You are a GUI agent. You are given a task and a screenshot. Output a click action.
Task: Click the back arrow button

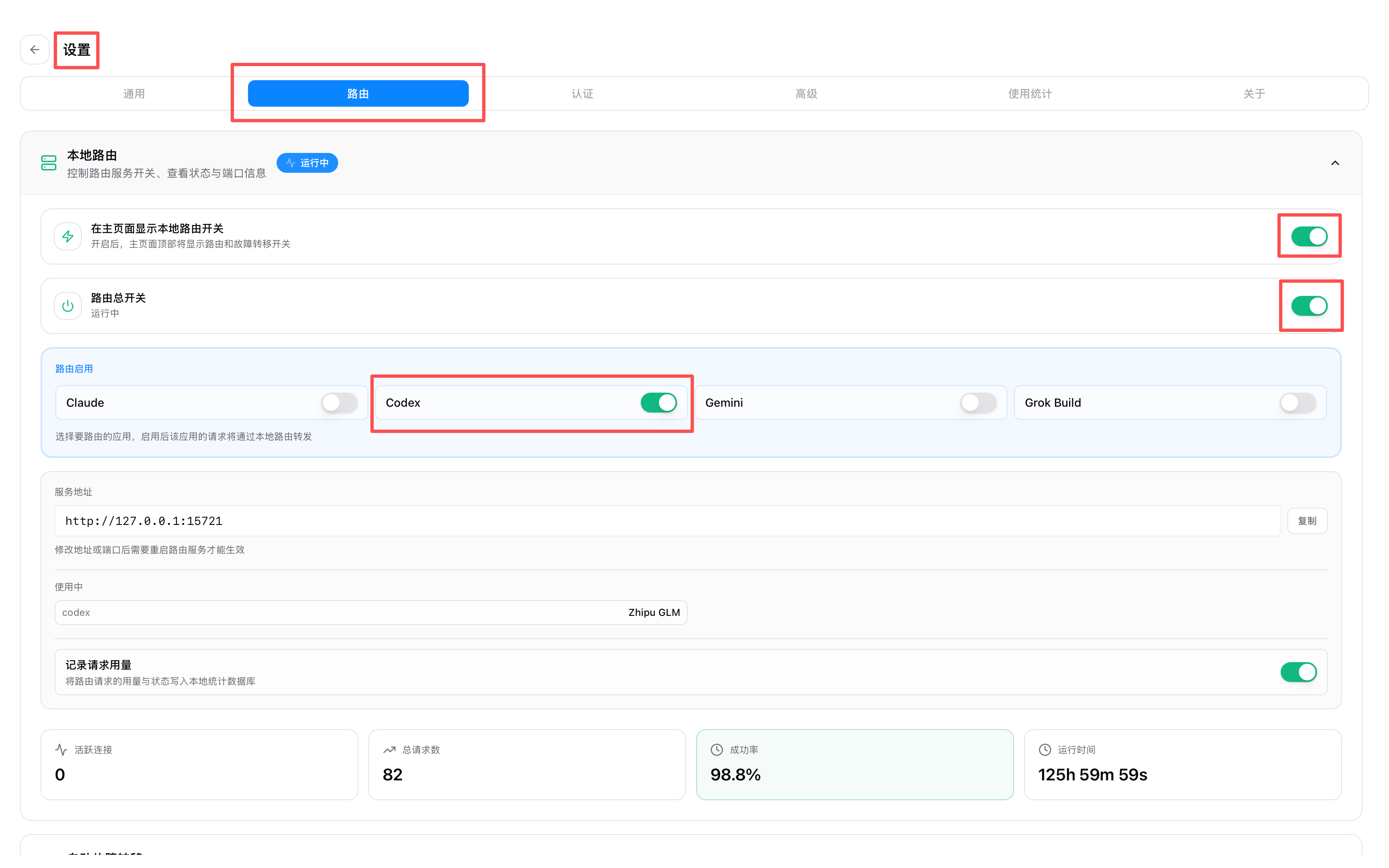(34, 50)
